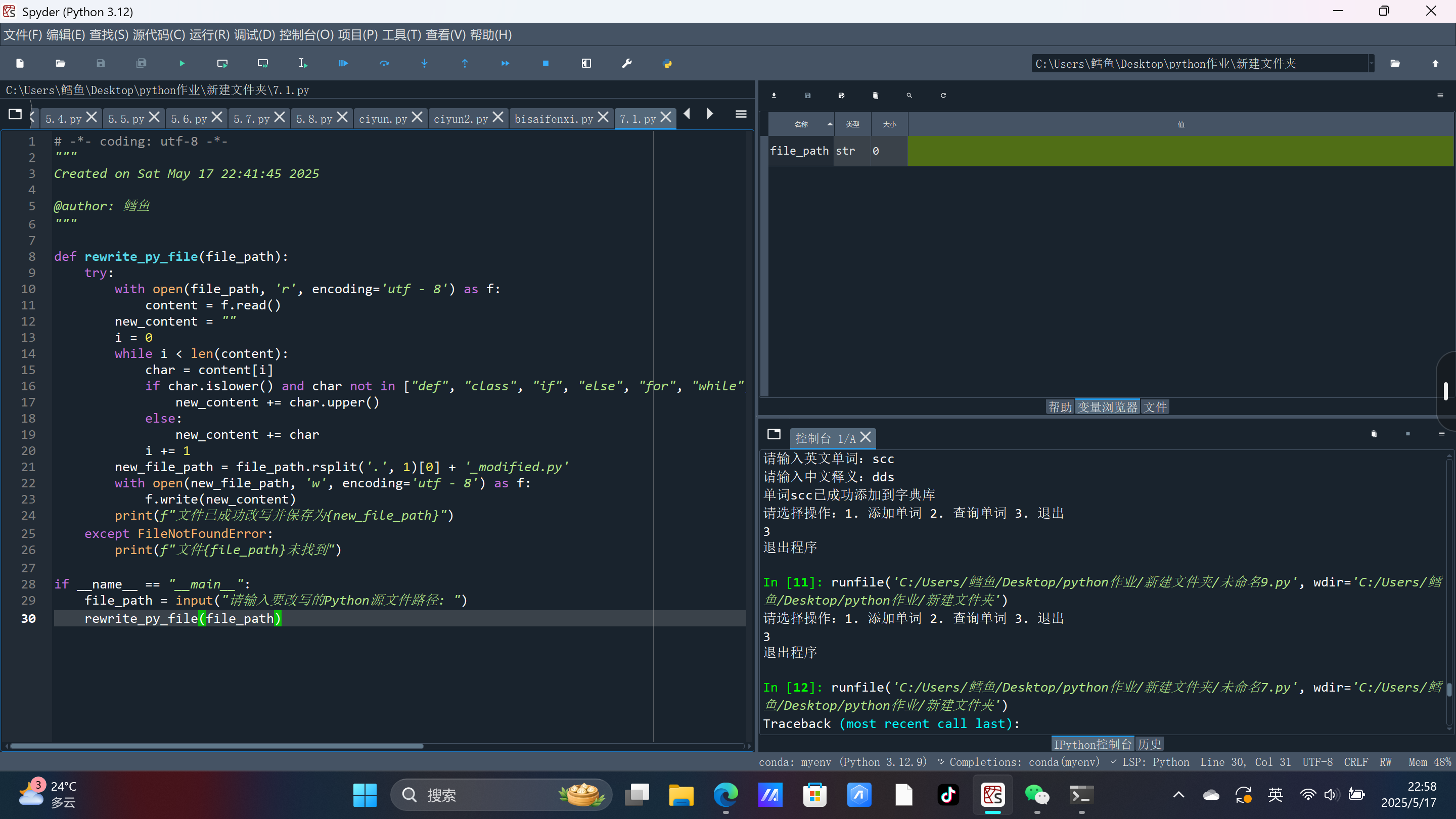Viewport: 1456px width, 819px height.
Task: Open the editor tabs hamburger options menu
Action: click(741, 114)
